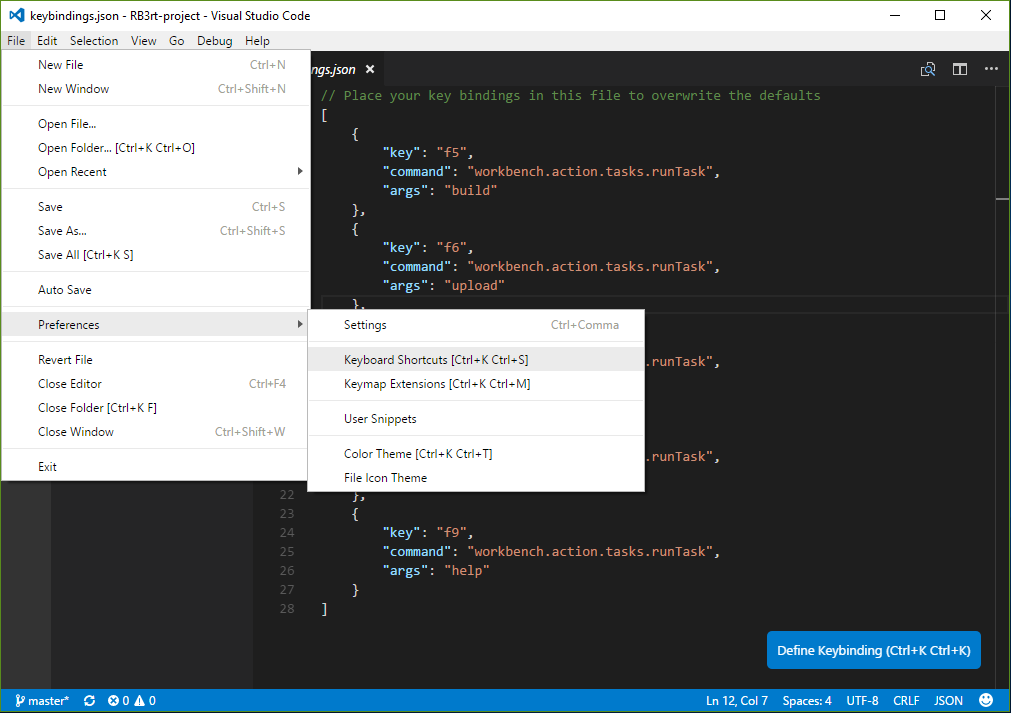This screenshot has width=1011, height=713.
Task: Close the keybindings.json tab
Action: (369, 69)
